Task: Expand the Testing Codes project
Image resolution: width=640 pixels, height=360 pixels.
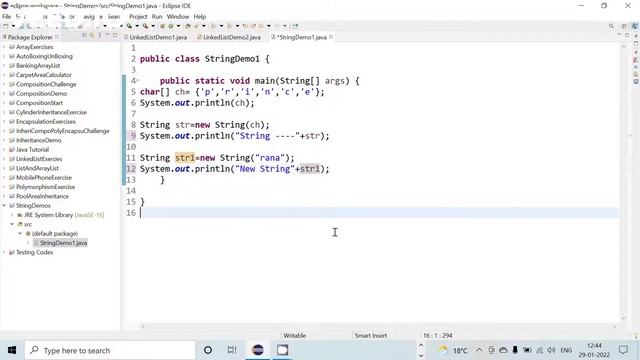Action: click(x=4, y=253)
